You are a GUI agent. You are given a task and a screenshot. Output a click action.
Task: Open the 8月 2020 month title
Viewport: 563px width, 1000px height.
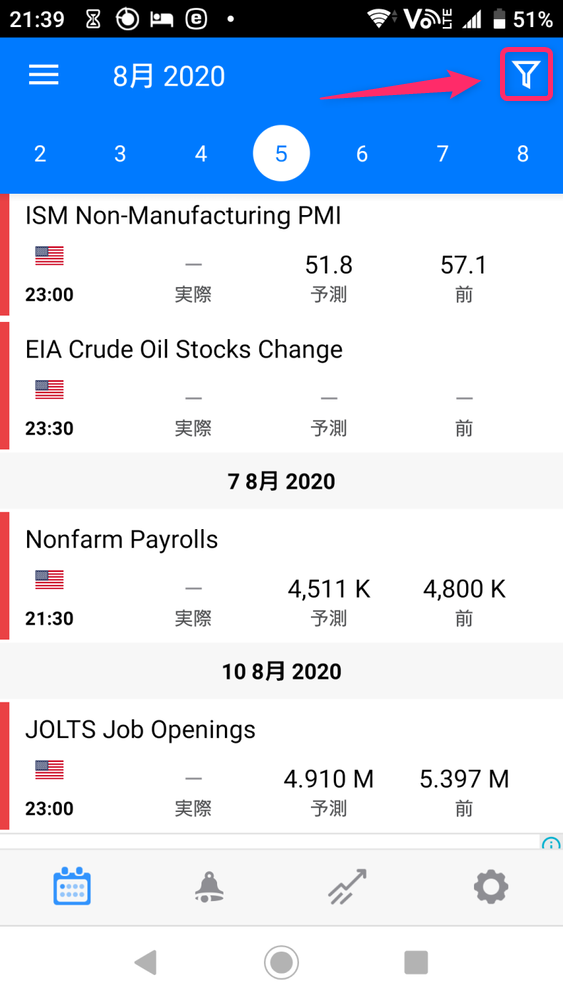pos(169,77)
